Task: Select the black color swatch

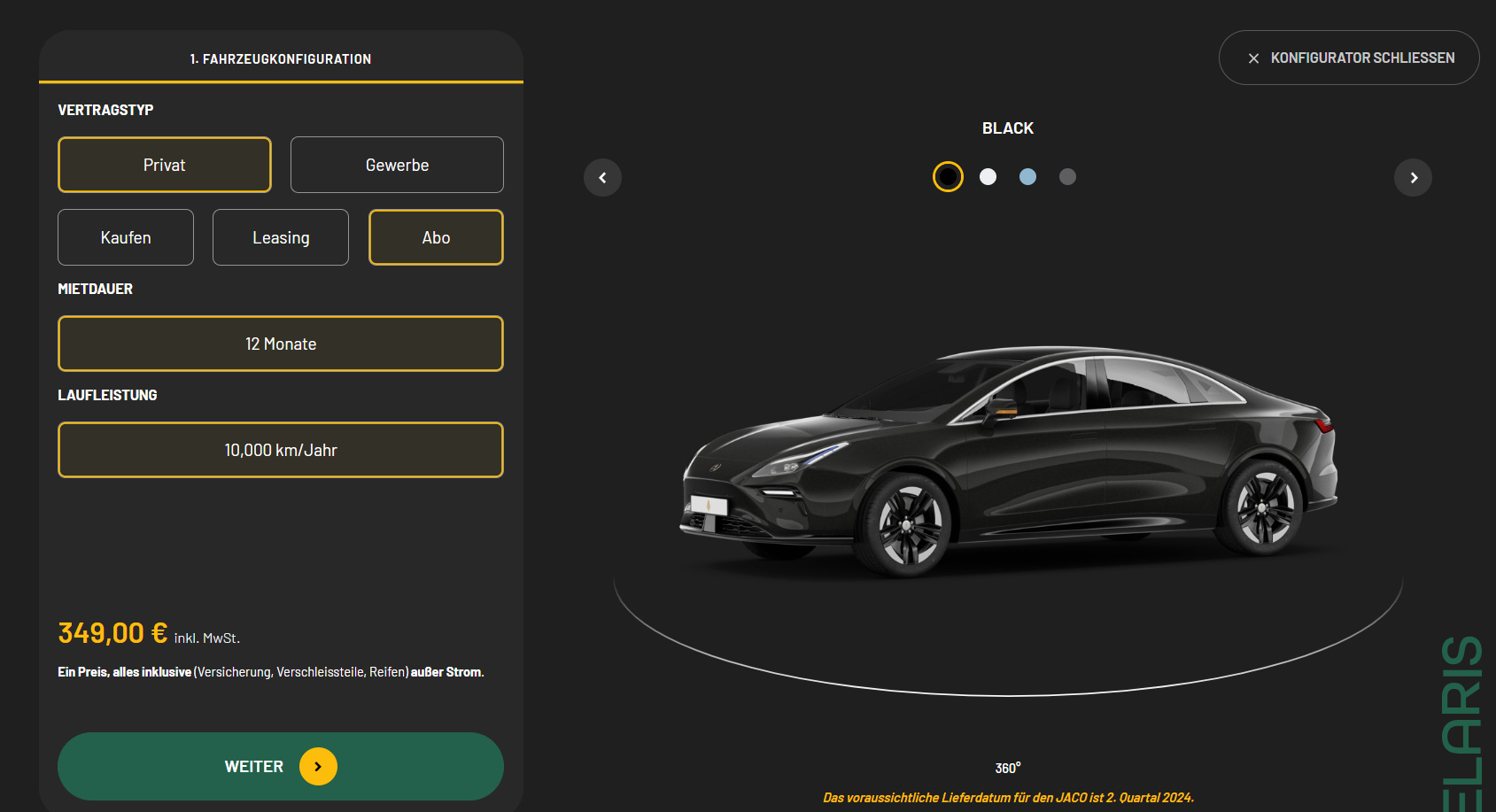Action: 948,177
